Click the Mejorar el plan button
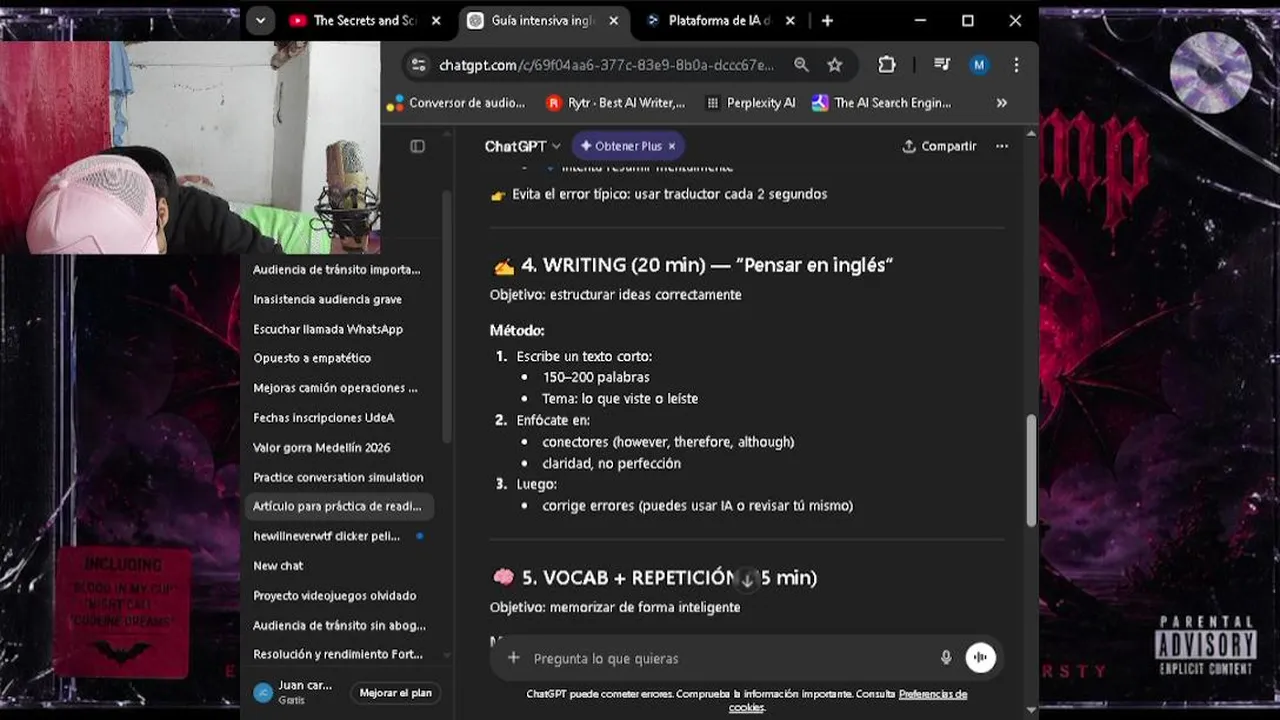 coord(395,692)
